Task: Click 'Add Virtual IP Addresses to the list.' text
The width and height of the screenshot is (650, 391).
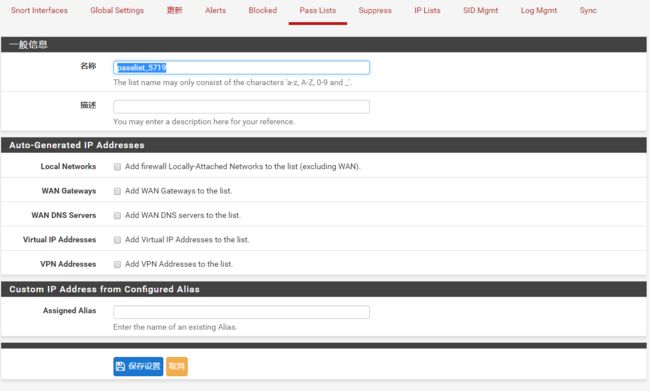Action: coord(187,240)
